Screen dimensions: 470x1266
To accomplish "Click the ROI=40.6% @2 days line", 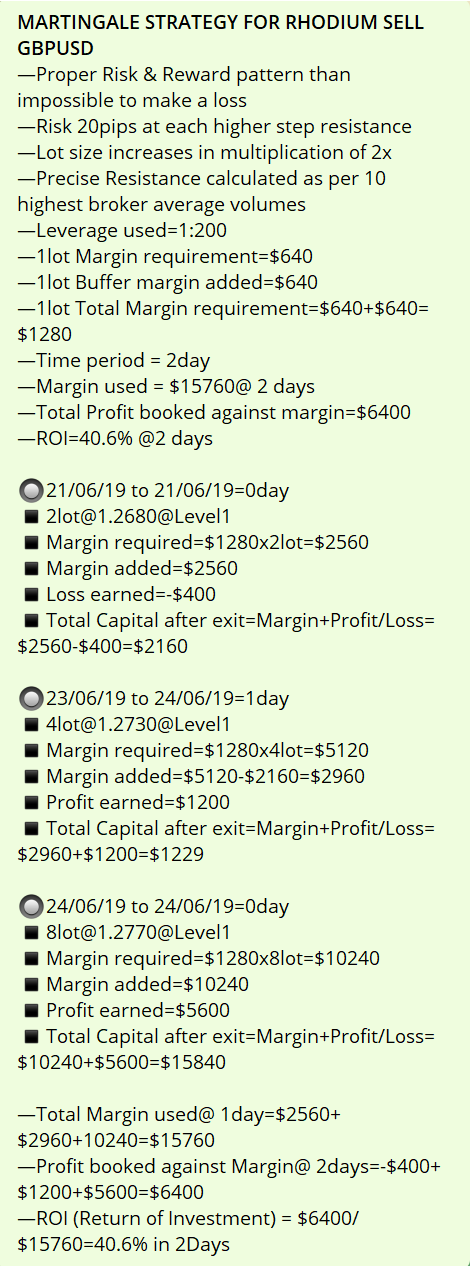I will (115, 439).
